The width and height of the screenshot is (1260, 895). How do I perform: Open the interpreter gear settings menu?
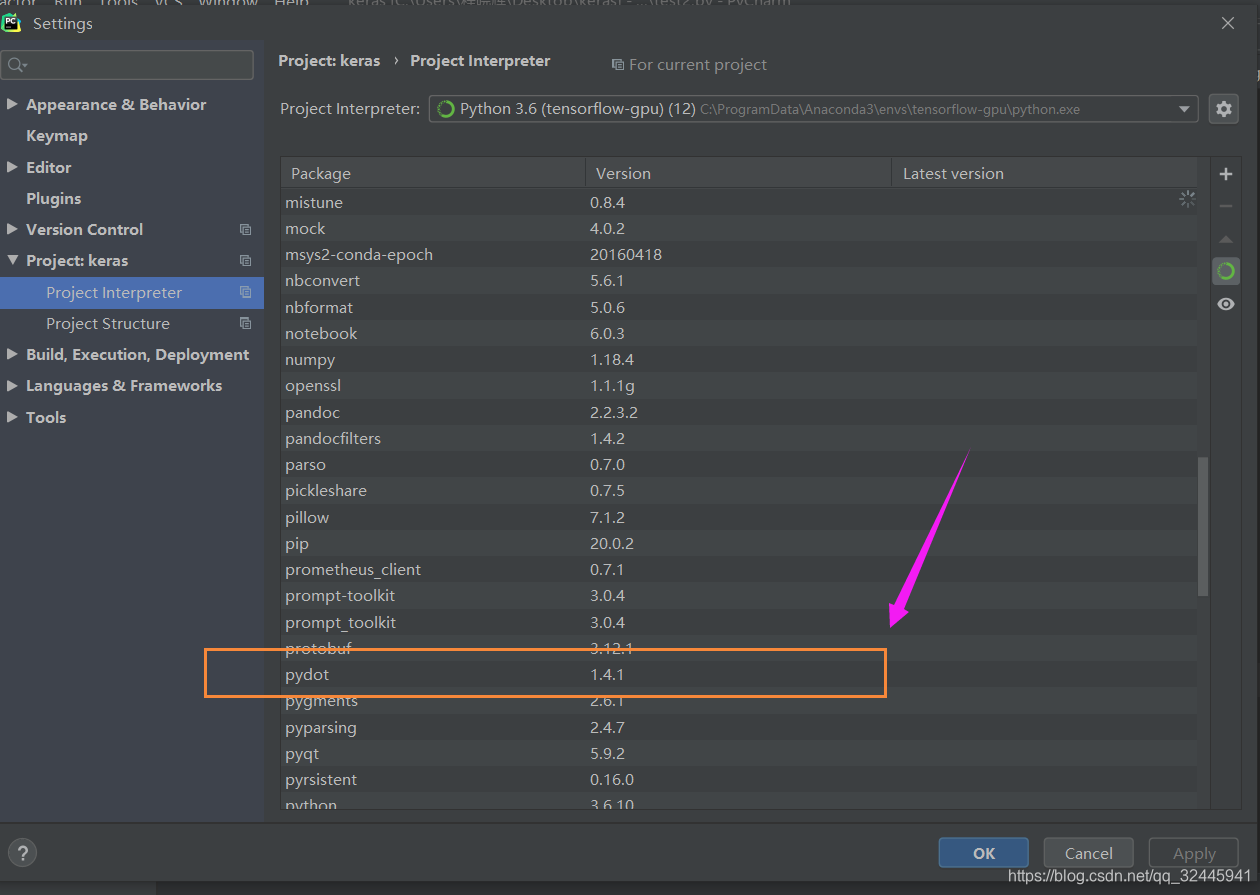click(x=1224, y=109)
